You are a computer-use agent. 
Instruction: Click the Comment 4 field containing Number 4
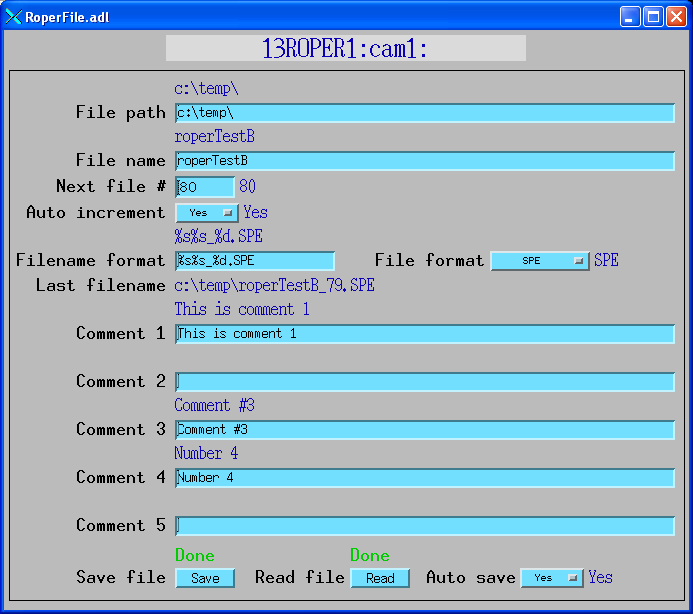[x=424, y=478]
